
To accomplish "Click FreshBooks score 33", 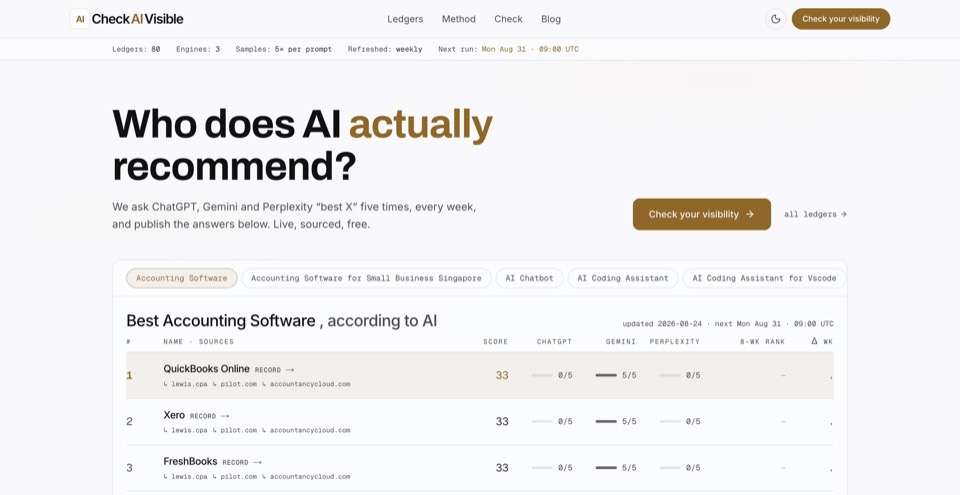I will [x=502, y=468].
